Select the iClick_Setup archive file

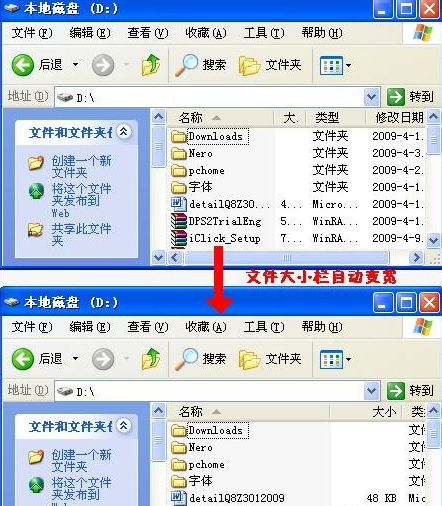(x=215, y=238)
